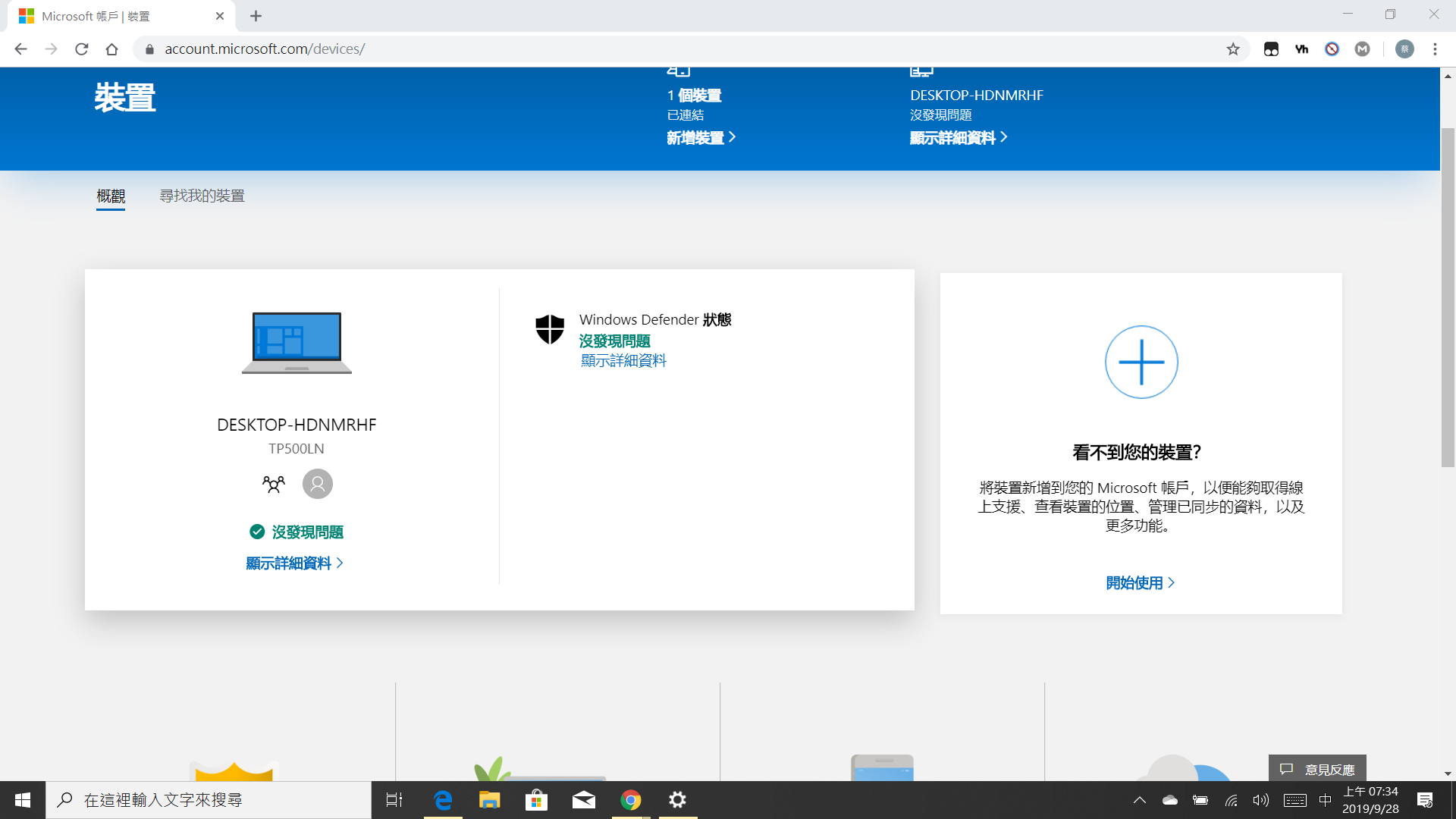The height and width of the screenshot is (819, 1456).
Task: Click the Windows Defender shield icon
Action: [x=550, y=329]
